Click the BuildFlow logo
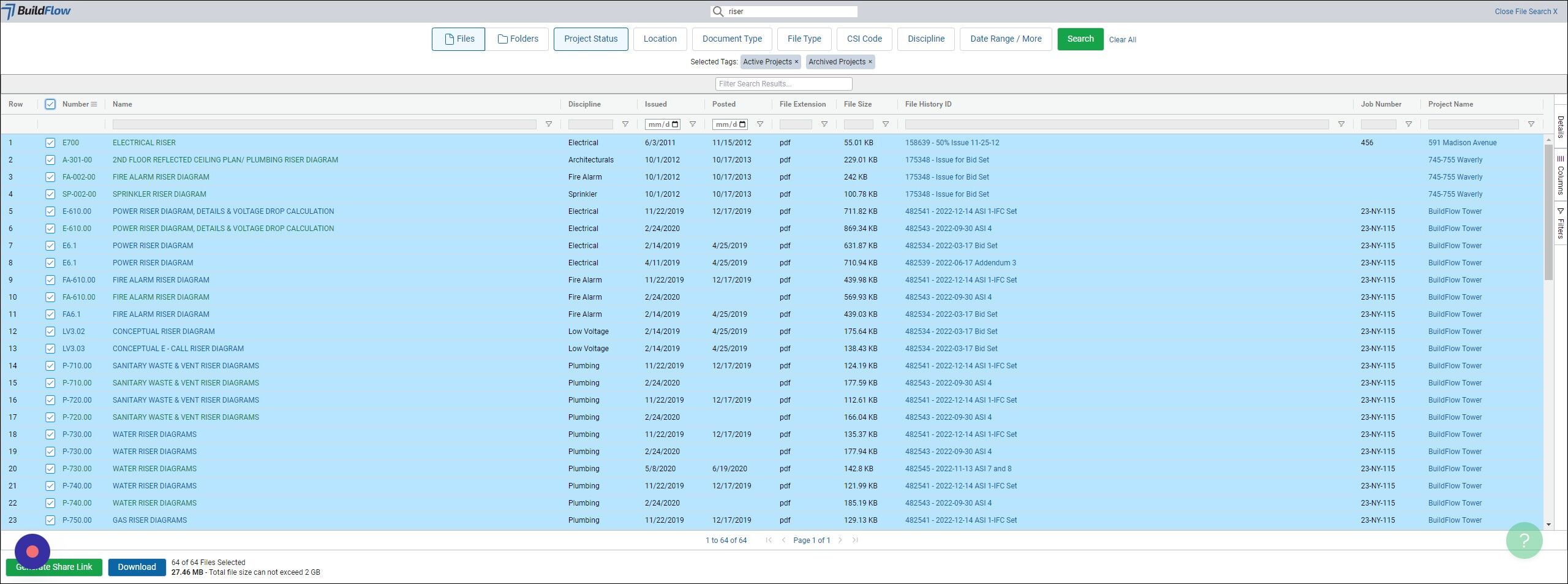 click(x=37, y=11)
